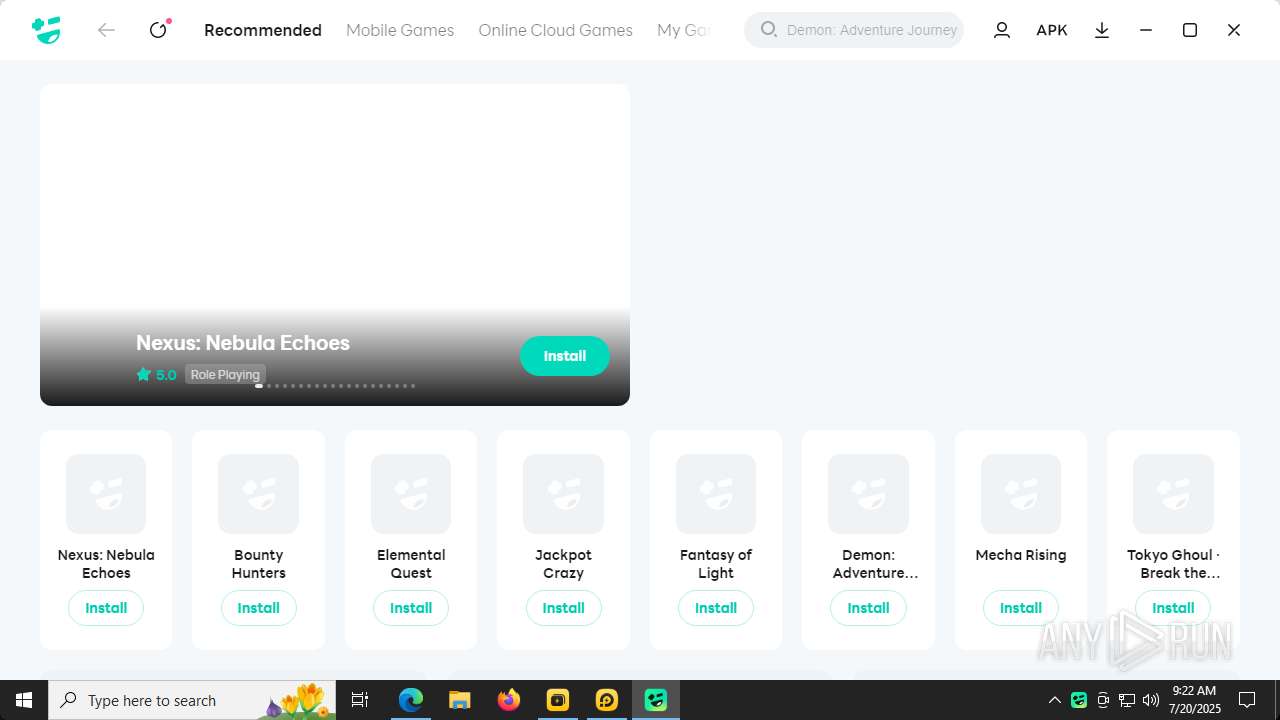
Task: Click the Mecha Rising title text
Action: pos(1021,555)
